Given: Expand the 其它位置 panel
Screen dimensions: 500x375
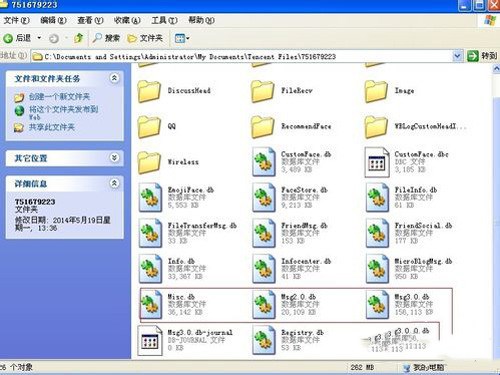Looking at the screenshot, I should [114, 157].
